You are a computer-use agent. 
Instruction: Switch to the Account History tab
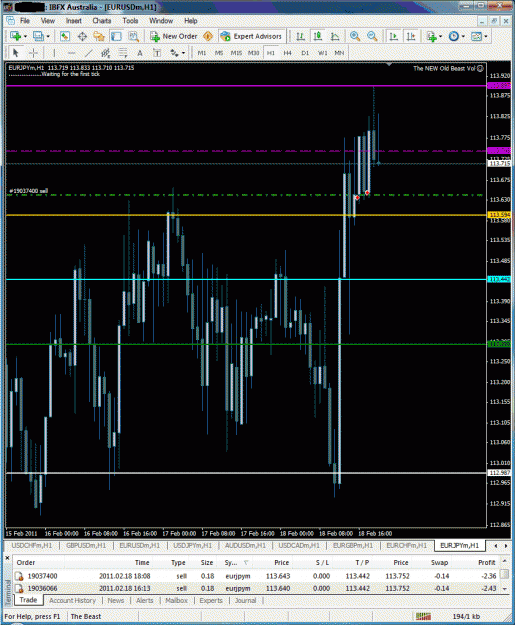point(73,601)
